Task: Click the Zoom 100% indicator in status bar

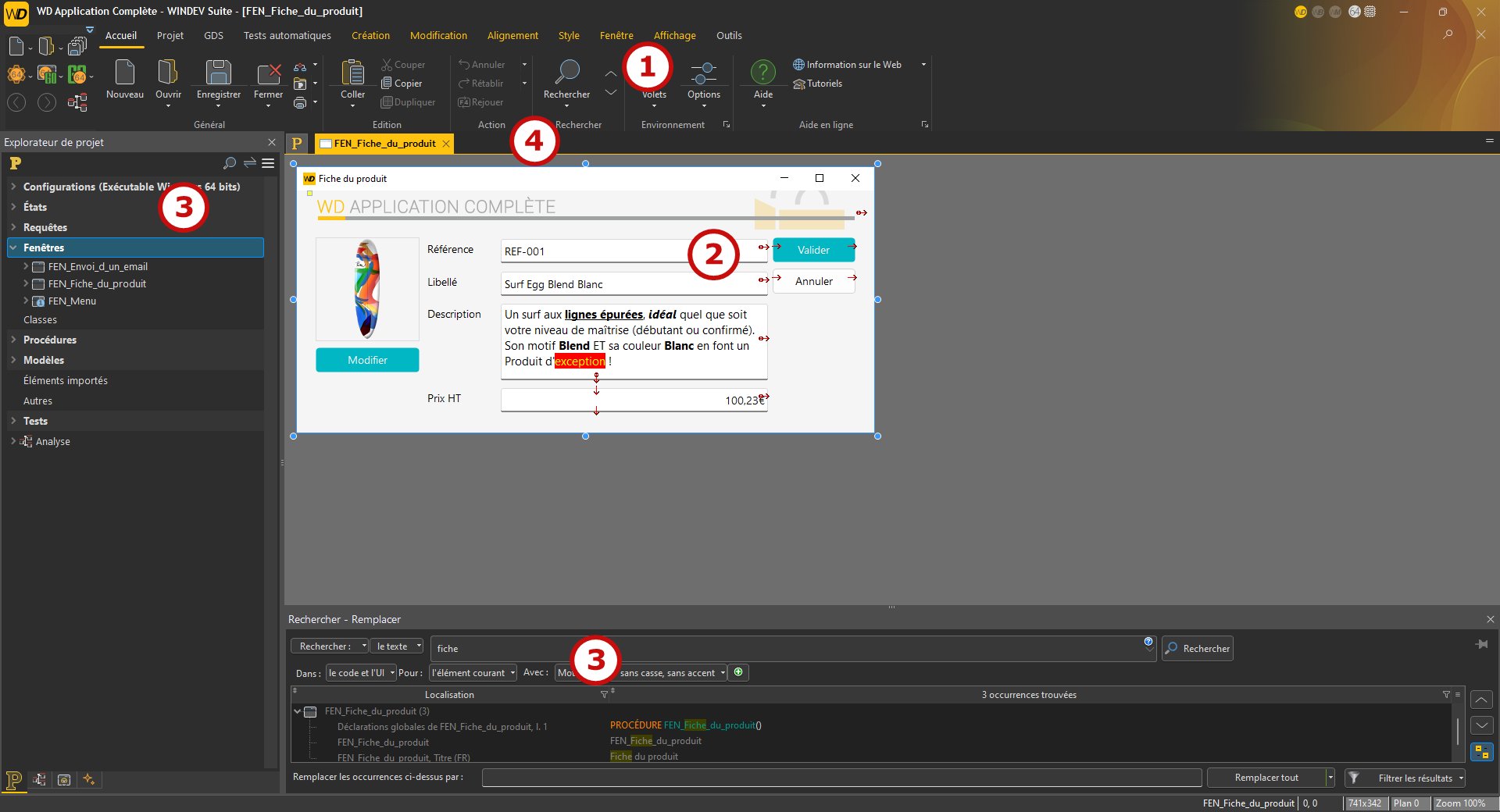Action: coord(1462,803)
